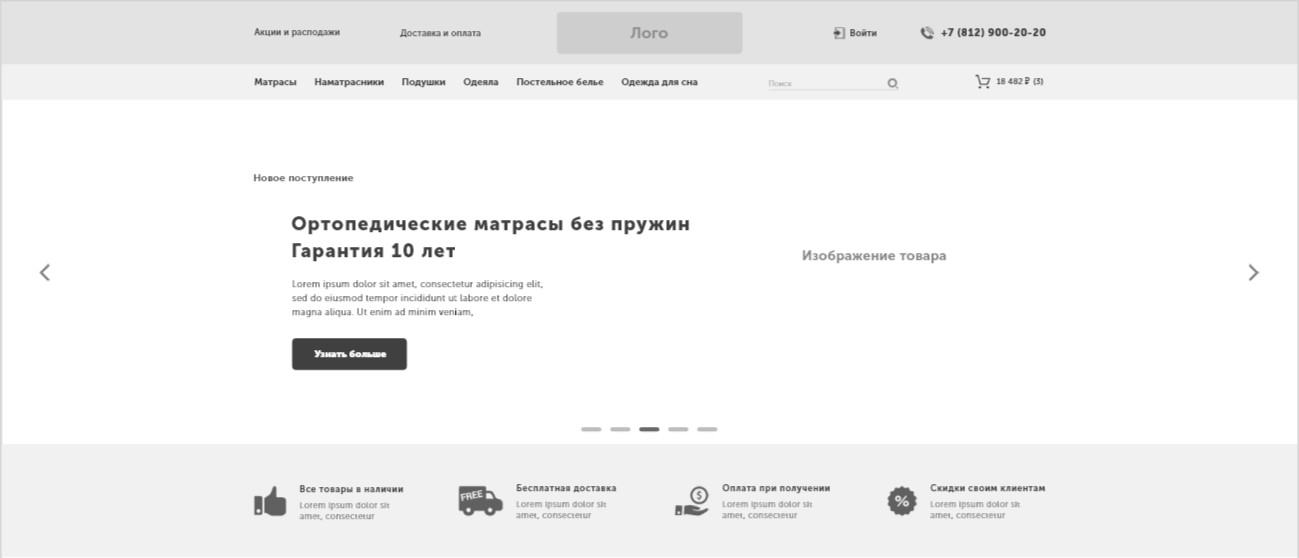Open the Наматрасники menu
Viewport: 1299px width, 558px height.
349,82
